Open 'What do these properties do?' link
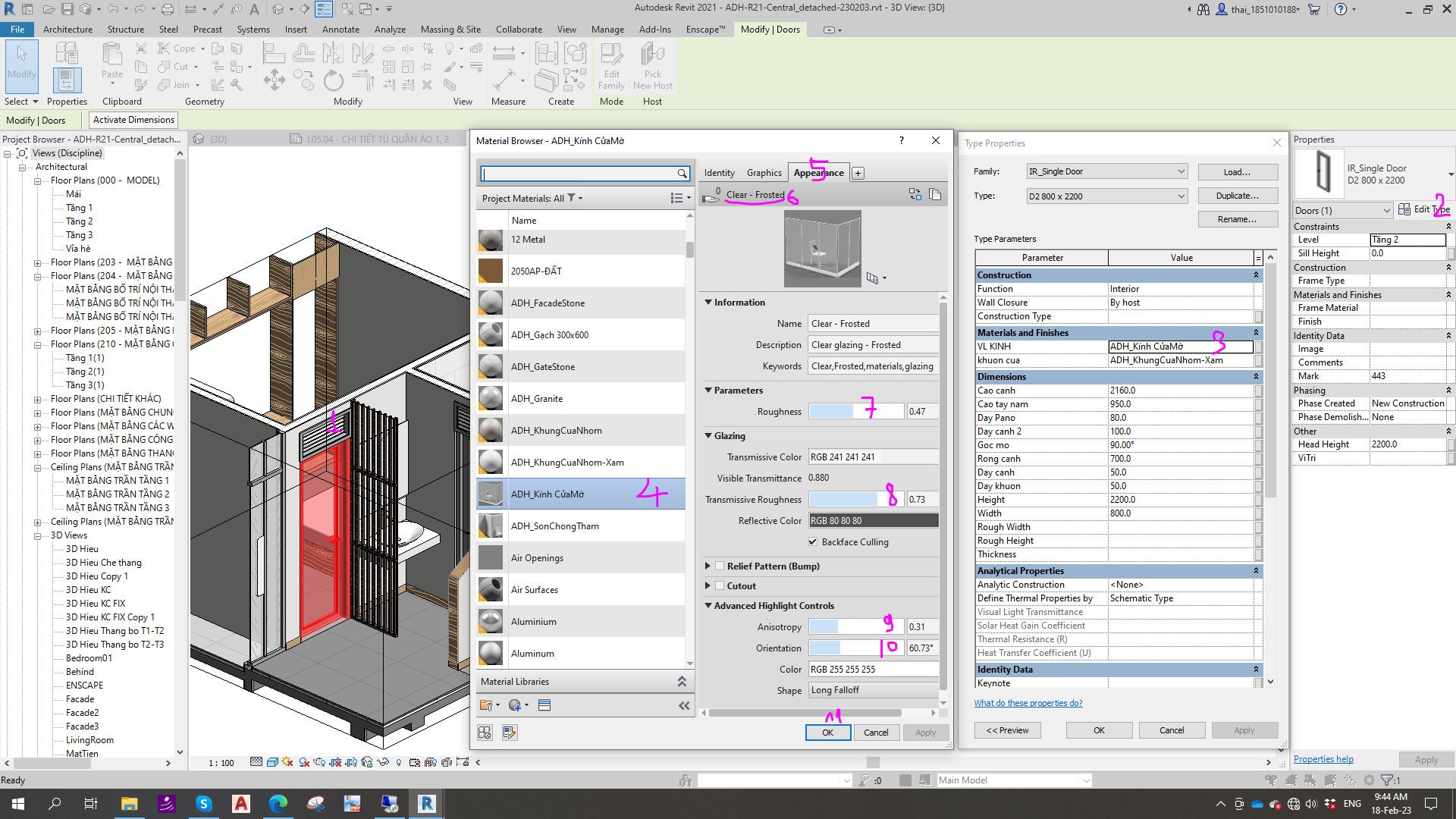Viewport: 1456px width, 819px height. click(1028, 702)
